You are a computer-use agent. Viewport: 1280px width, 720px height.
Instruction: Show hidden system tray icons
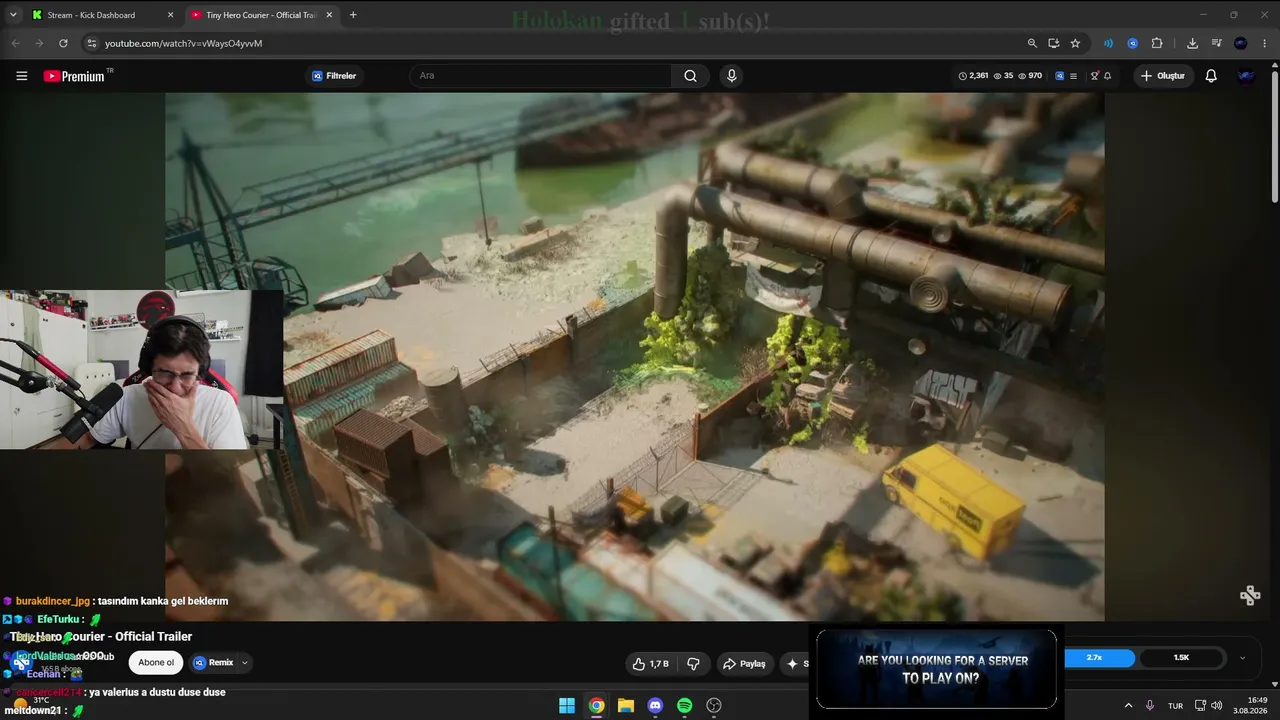coord(1128,706)
